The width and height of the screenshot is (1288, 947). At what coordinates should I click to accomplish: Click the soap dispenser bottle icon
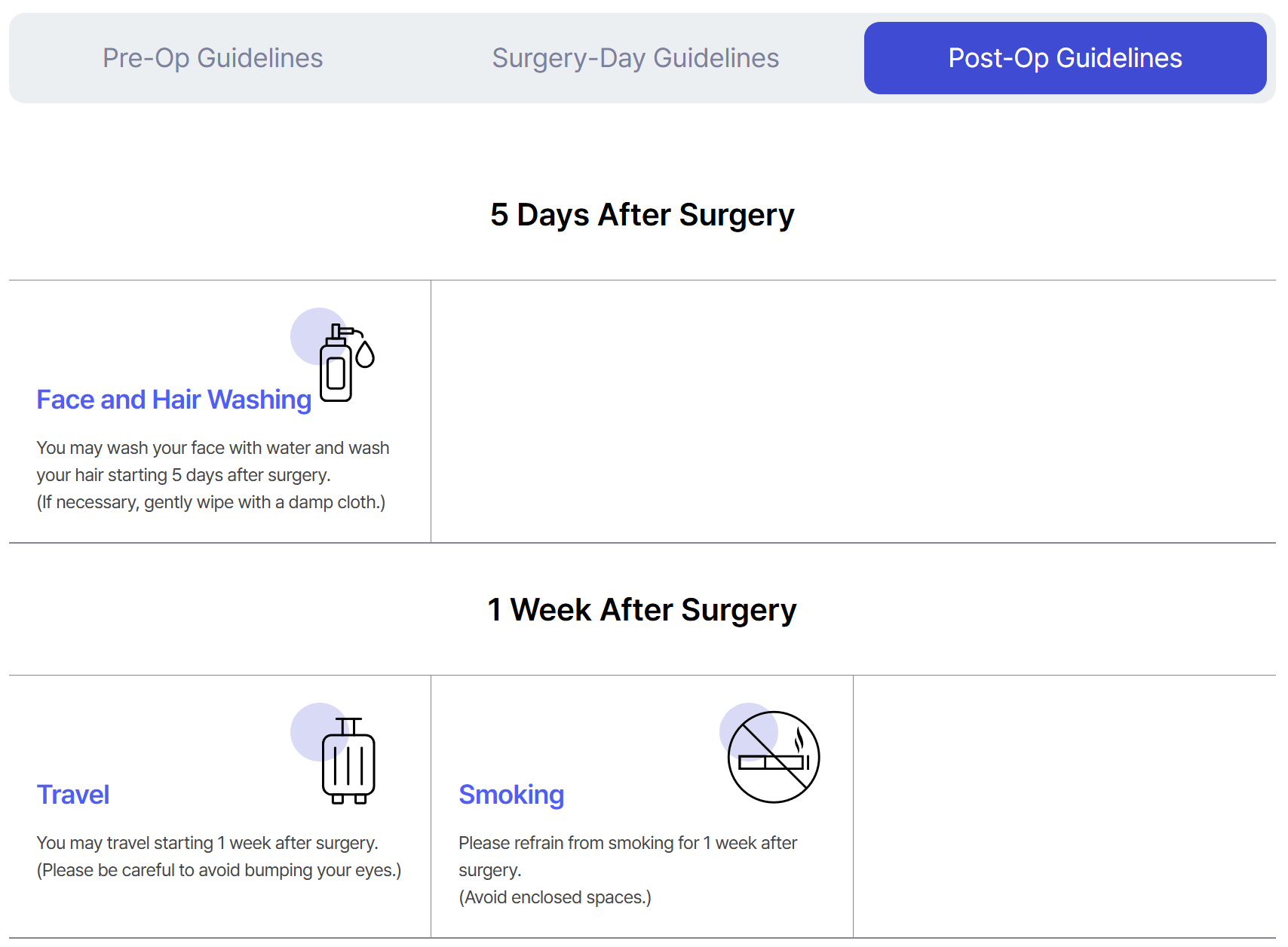tap(337, 366)
